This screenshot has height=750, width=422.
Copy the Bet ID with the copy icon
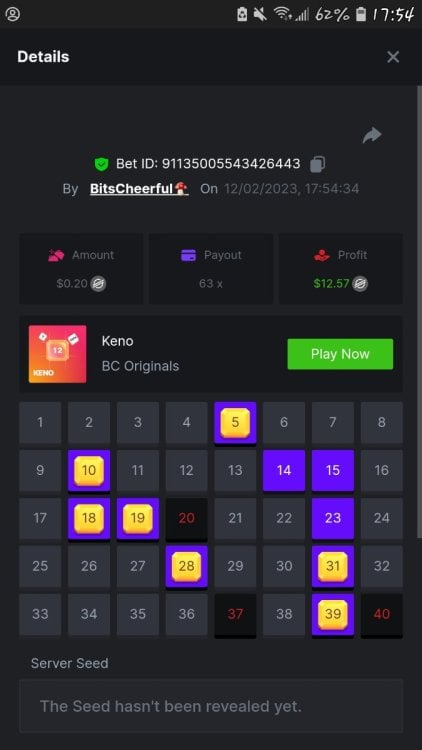(317, 164)
